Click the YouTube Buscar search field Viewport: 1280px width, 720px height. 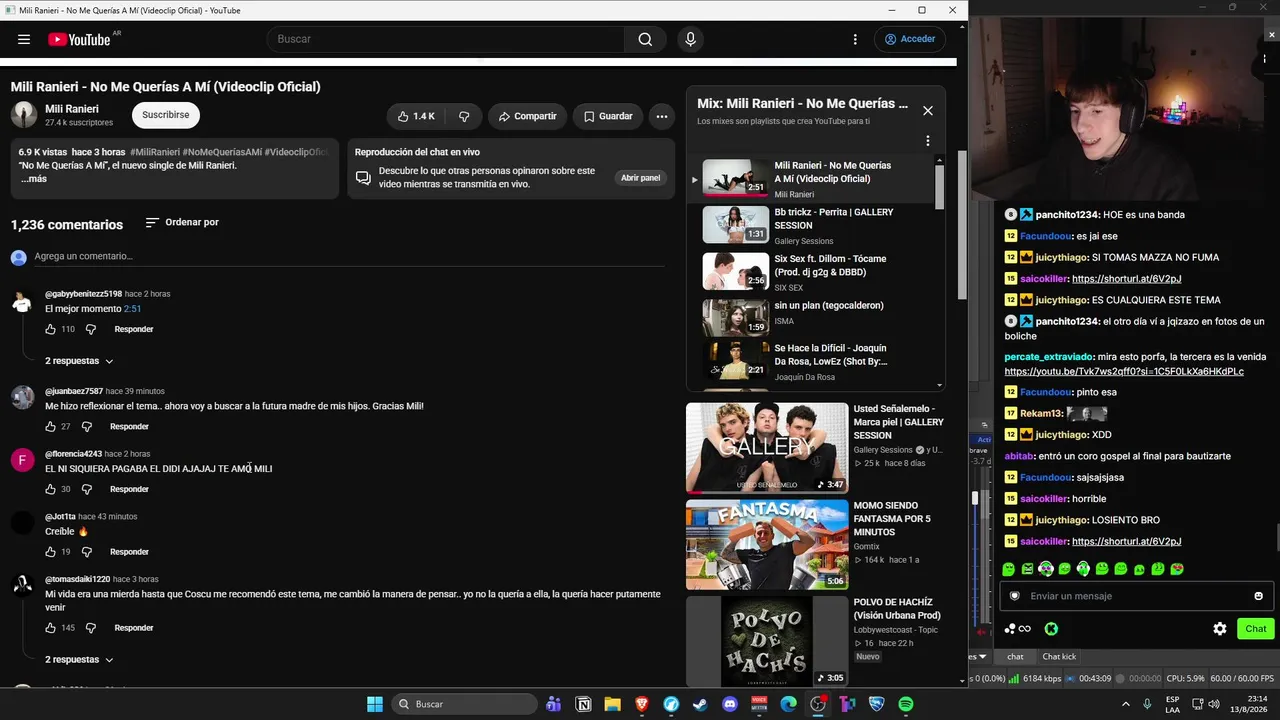click(445, 39)
